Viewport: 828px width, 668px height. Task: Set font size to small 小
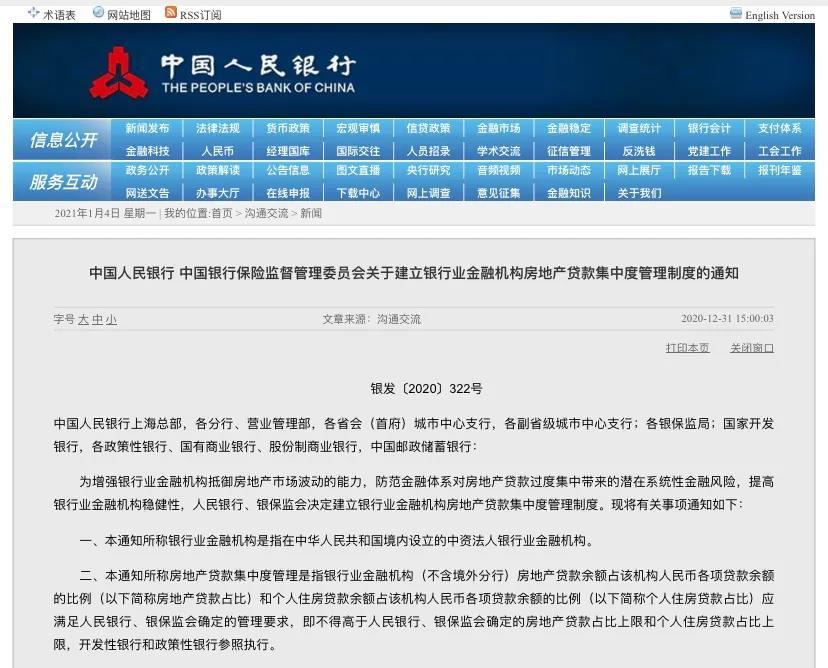pos(111,319)
